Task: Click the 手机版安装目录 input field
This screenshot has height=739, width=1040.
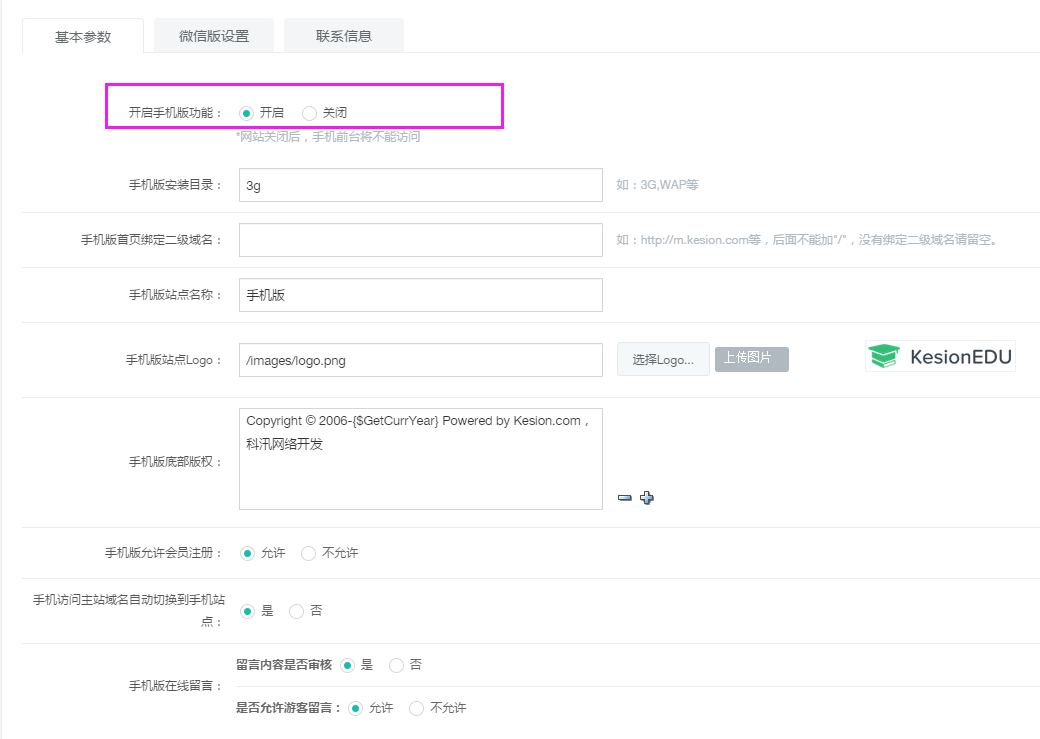Action: (420, 185)
